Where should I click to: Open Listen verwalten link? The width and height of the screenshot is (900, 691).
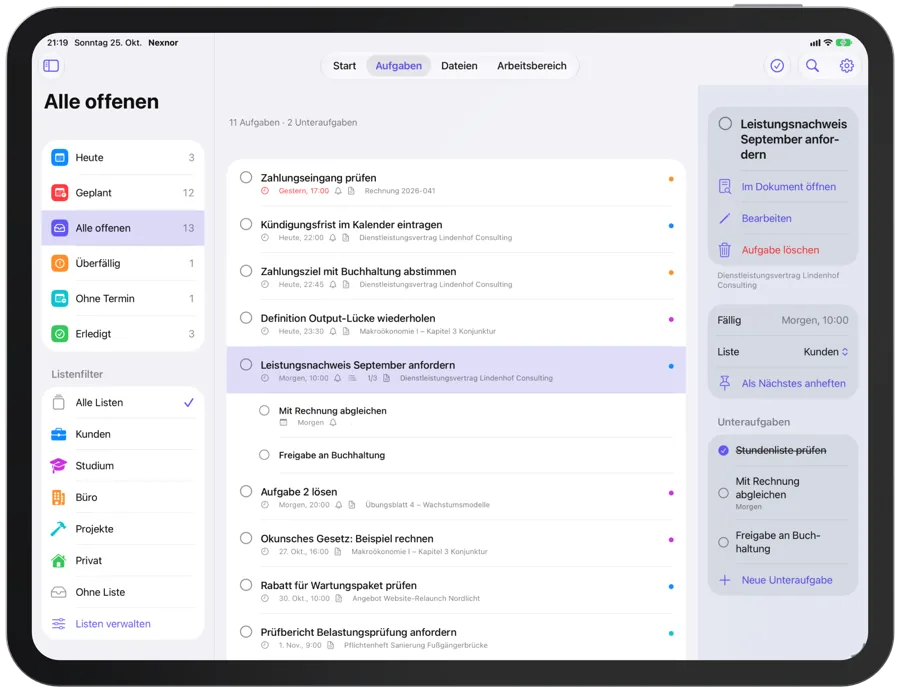(113, 624)
